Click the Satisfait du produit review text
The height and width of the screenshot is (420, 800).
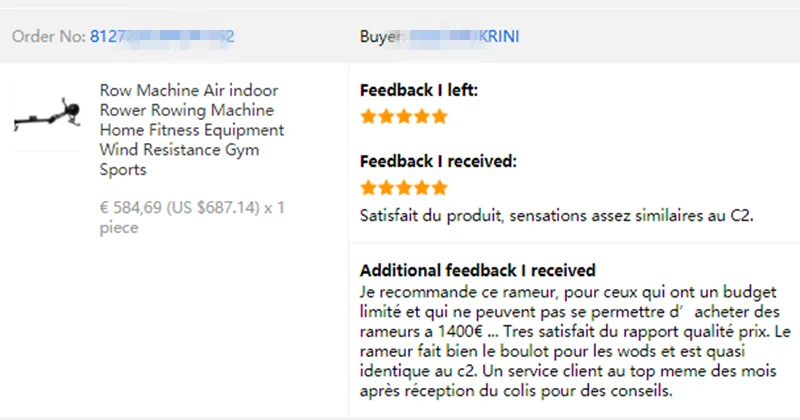coord(557,216)
